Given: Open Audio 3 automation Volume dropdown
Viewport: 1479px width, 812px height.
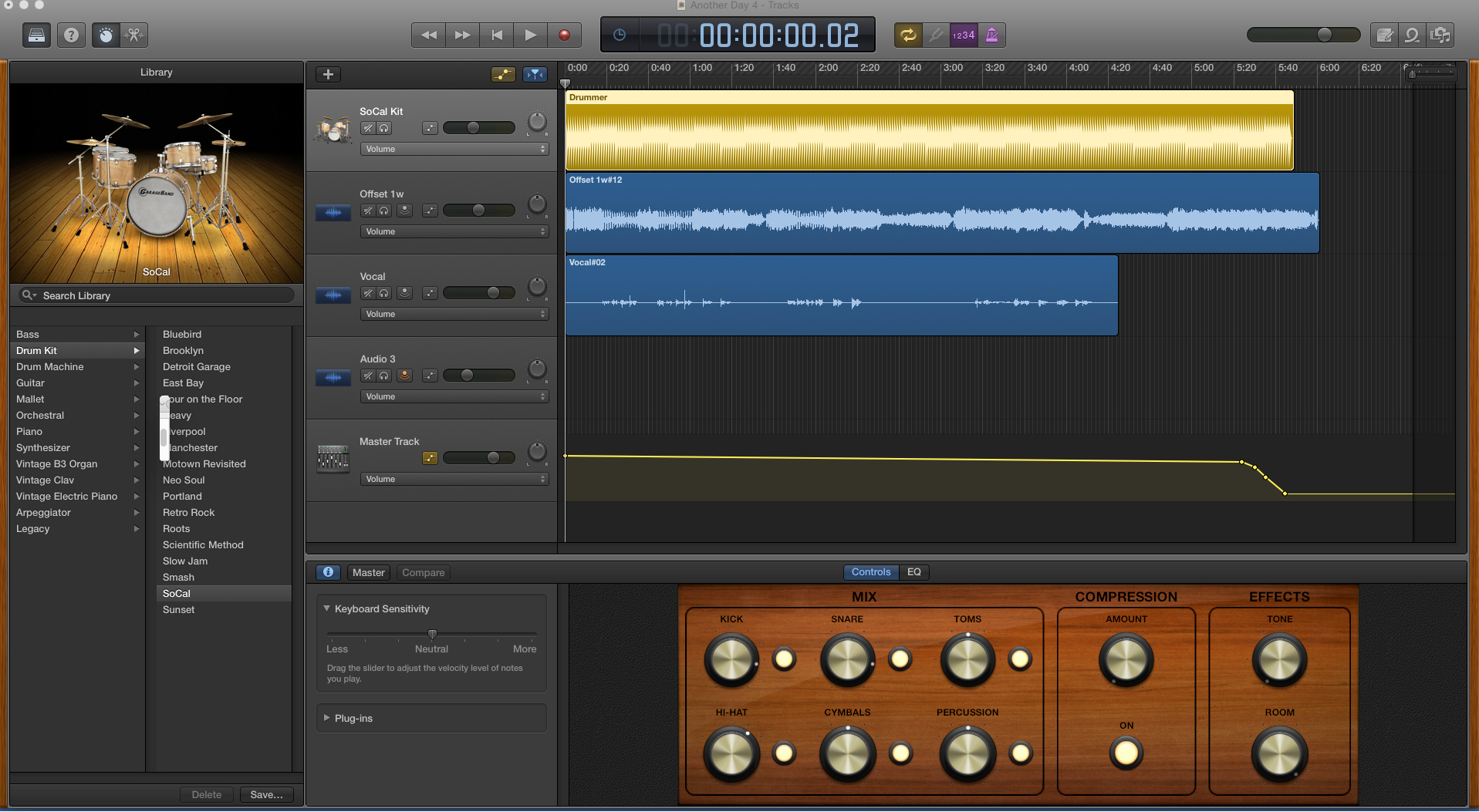Looking at the screenshot, I should click(x=454, y=396).
